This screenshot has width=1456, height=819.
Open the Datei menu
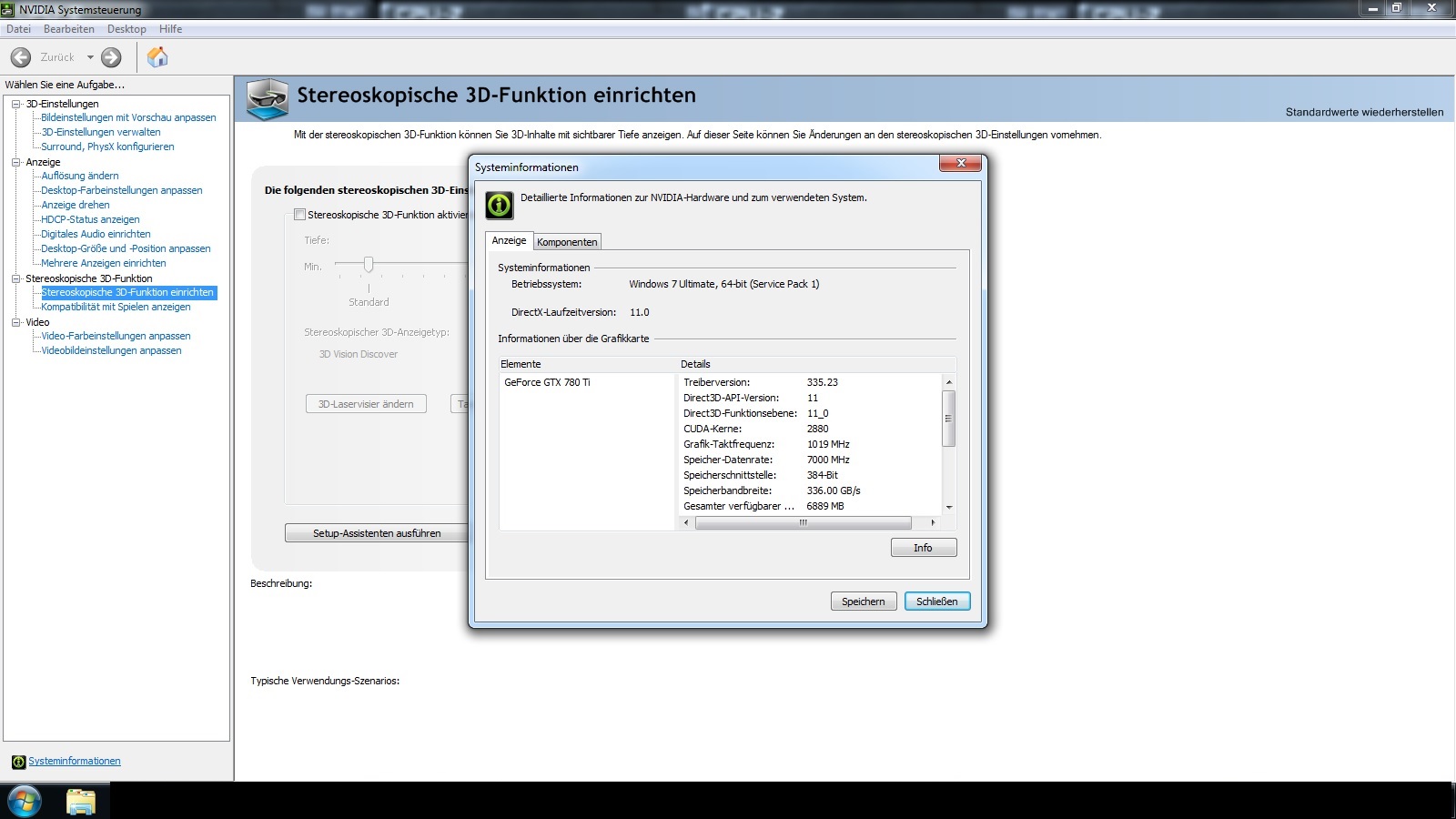[18, 29]
